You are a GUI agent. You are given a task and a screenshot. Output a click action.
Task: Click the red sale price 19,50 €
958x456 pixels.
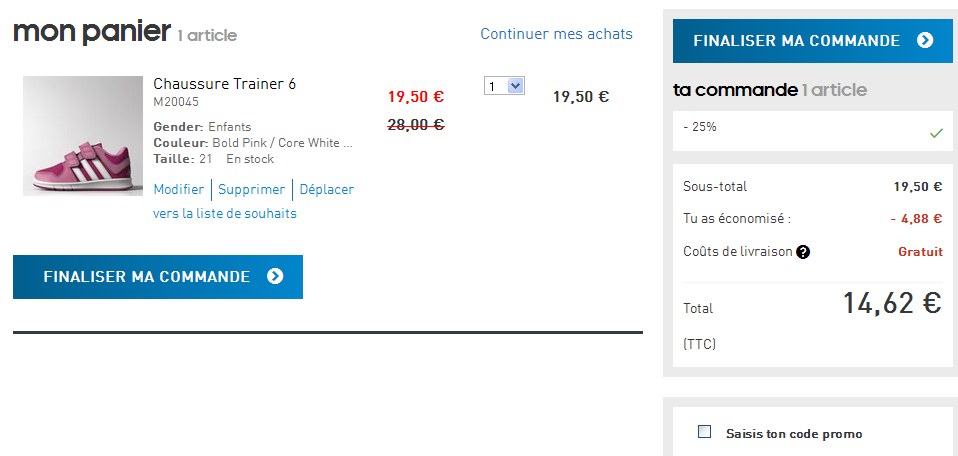(x=415, y=97)
